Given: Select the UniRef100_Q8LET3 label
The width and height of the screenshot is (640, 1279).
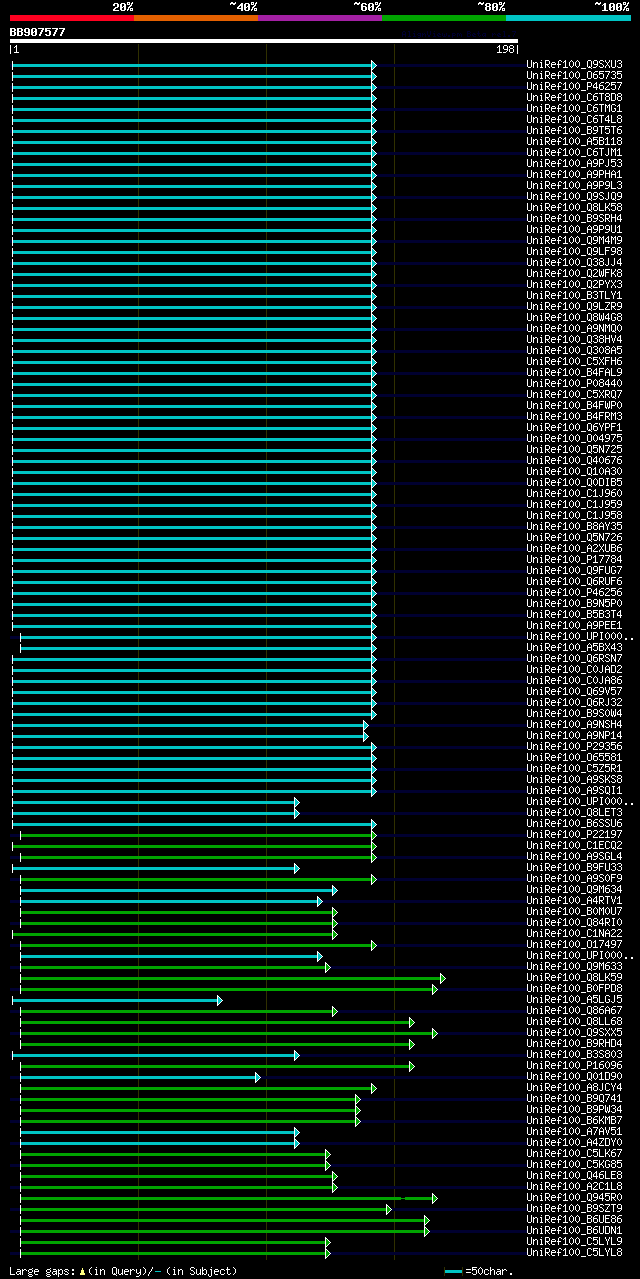Looking at the screenshot, I should [574, 812].
